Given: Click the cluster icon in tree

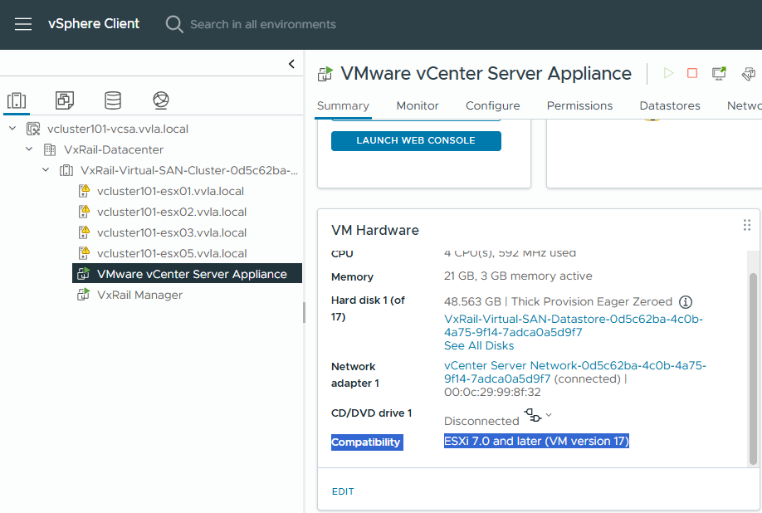Looking at the screenshot, I should point(66,171).
